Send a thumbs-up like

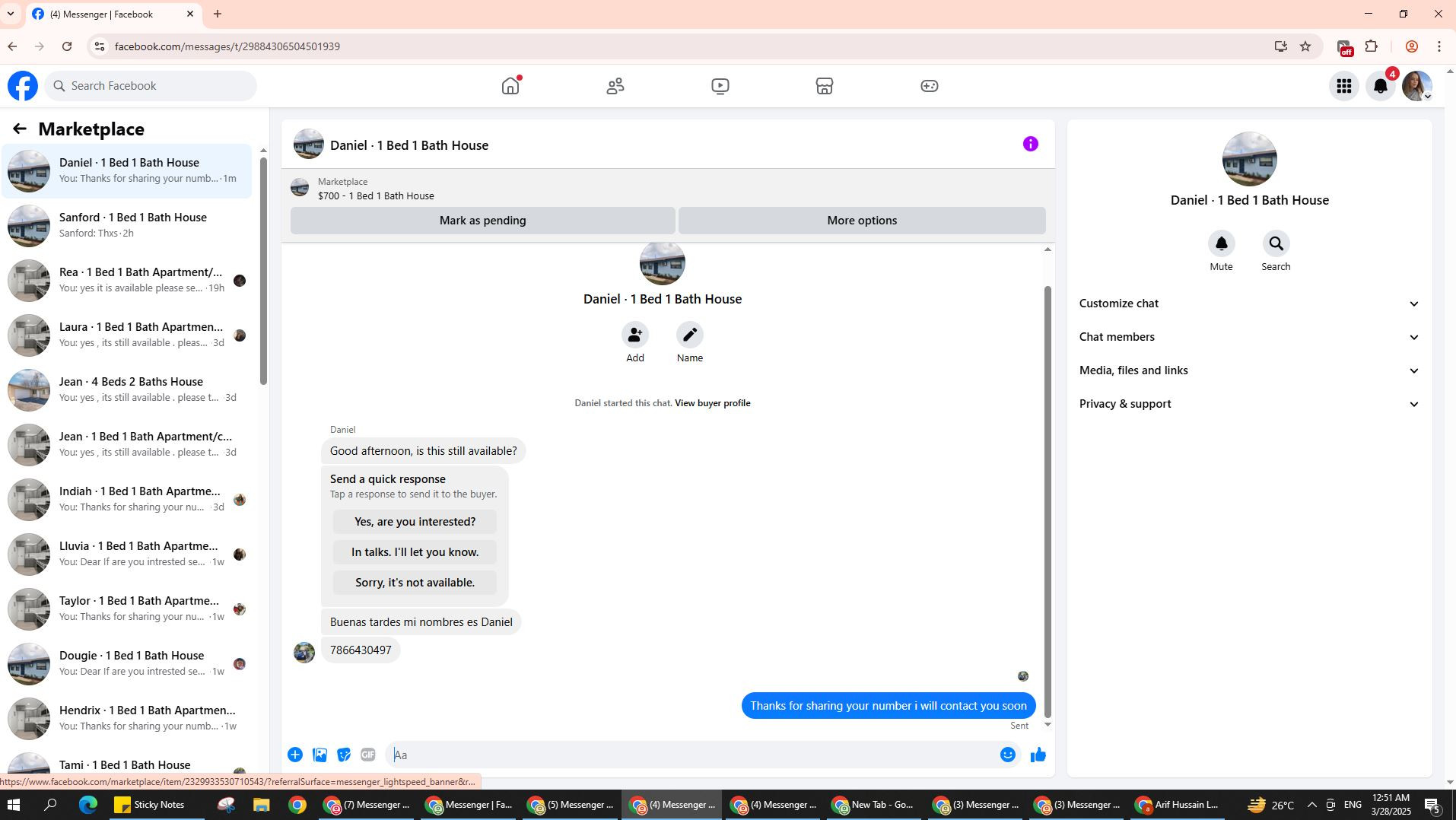[1038, 755]
